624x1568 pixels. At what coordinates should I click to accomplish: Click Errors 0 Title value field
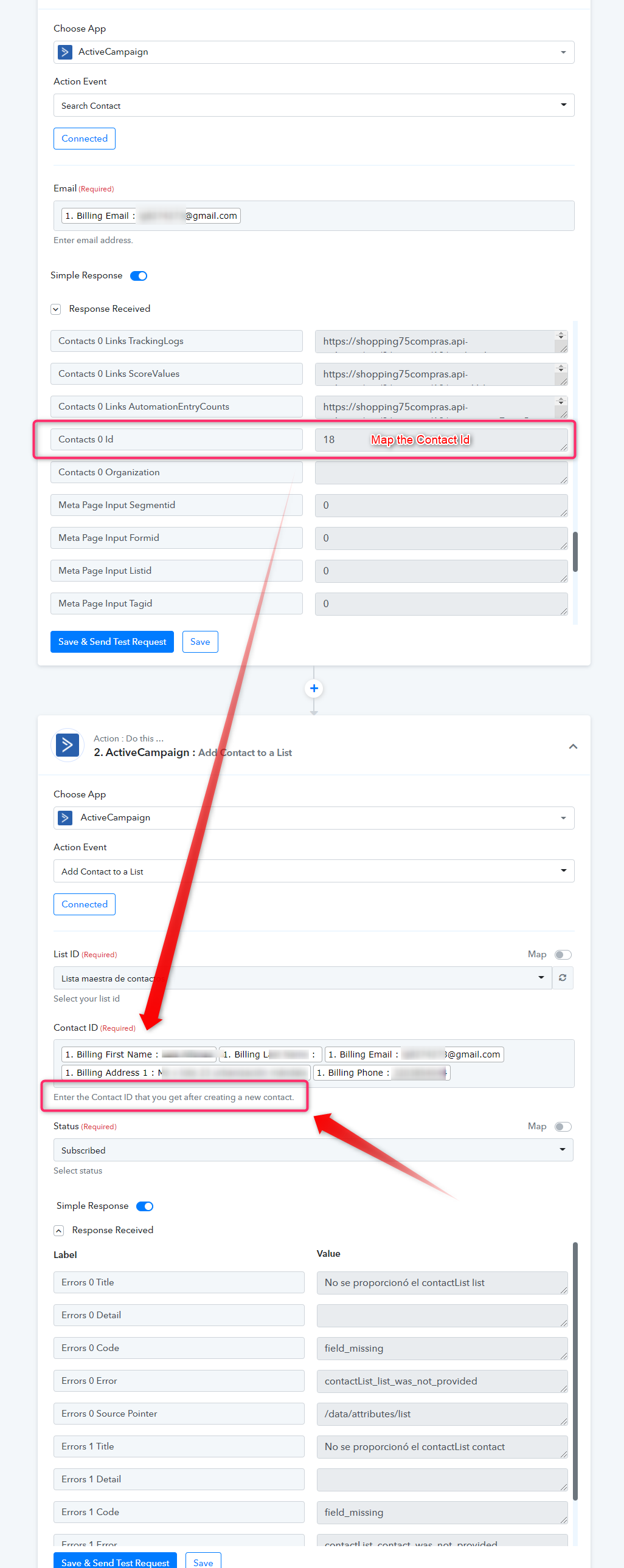(x=442, y=1282)
